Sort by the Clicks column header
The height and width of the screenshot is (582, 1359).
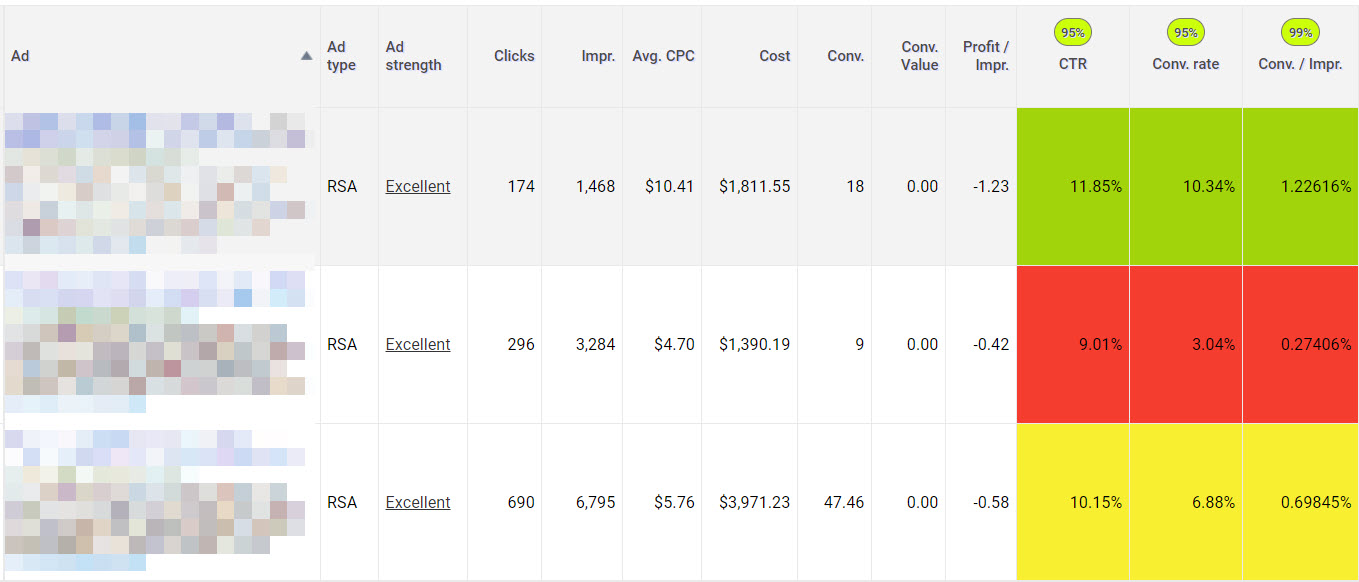pyautogui.click(x=514, y=56)
